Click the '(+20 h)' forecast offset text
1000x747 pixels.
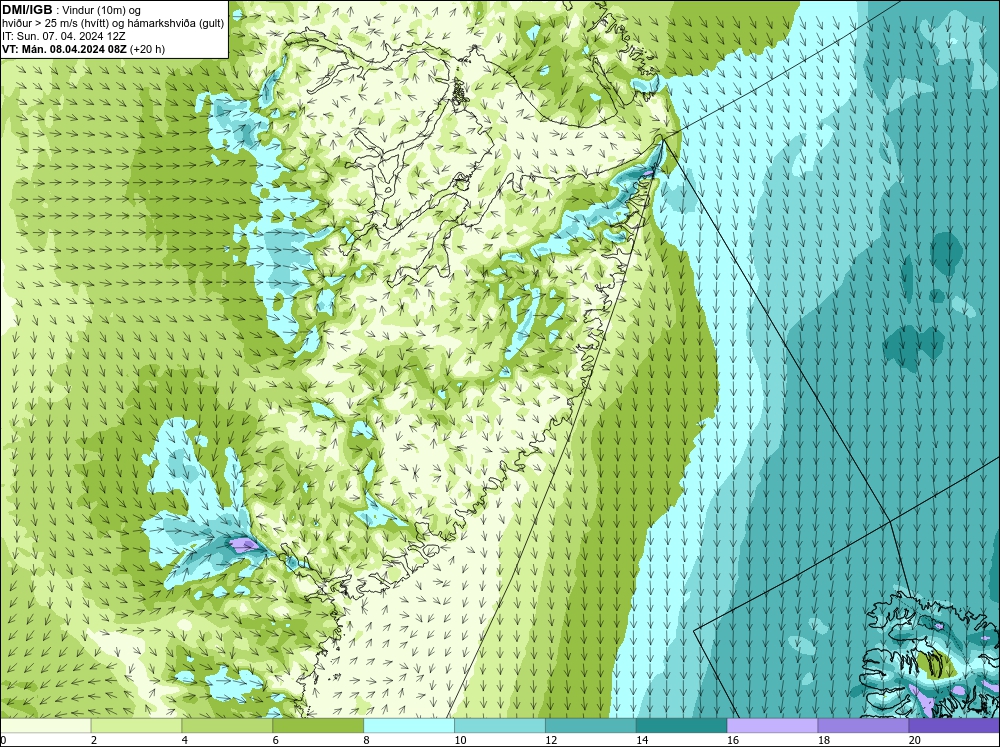coord(147,49)
